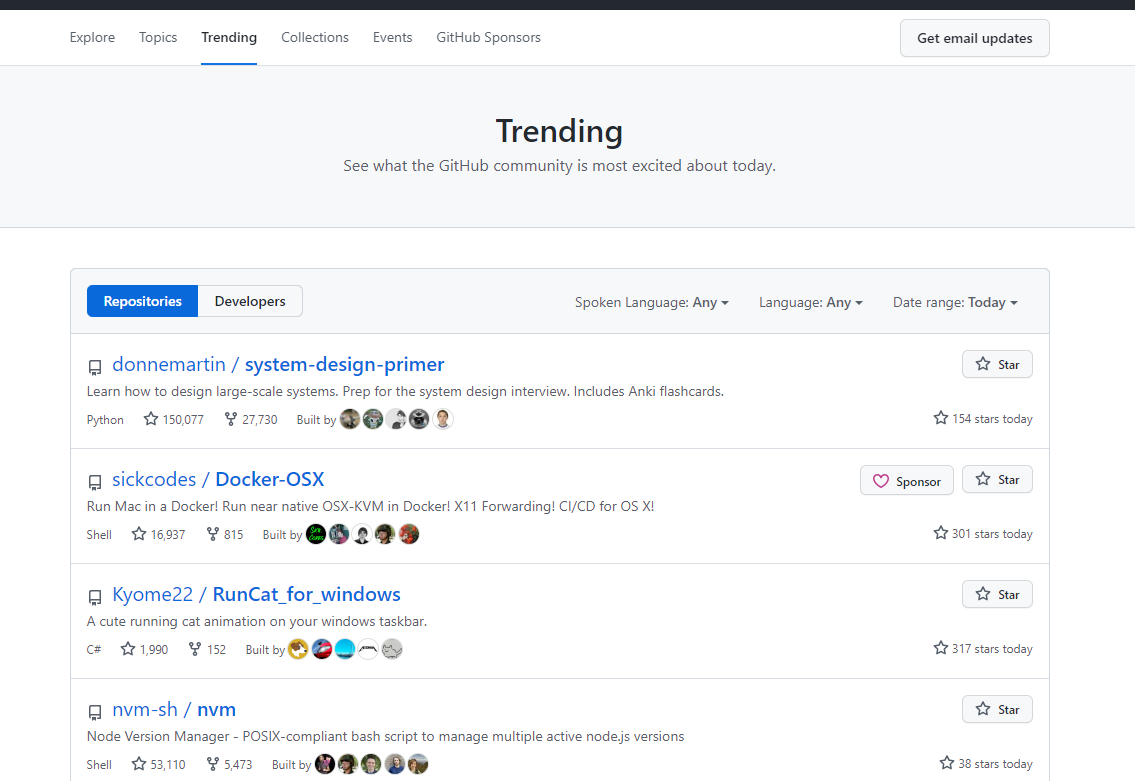The height and width of the screenshot is (781, 1135).
Task: Click the C# language label
Action: coord(94,650)
